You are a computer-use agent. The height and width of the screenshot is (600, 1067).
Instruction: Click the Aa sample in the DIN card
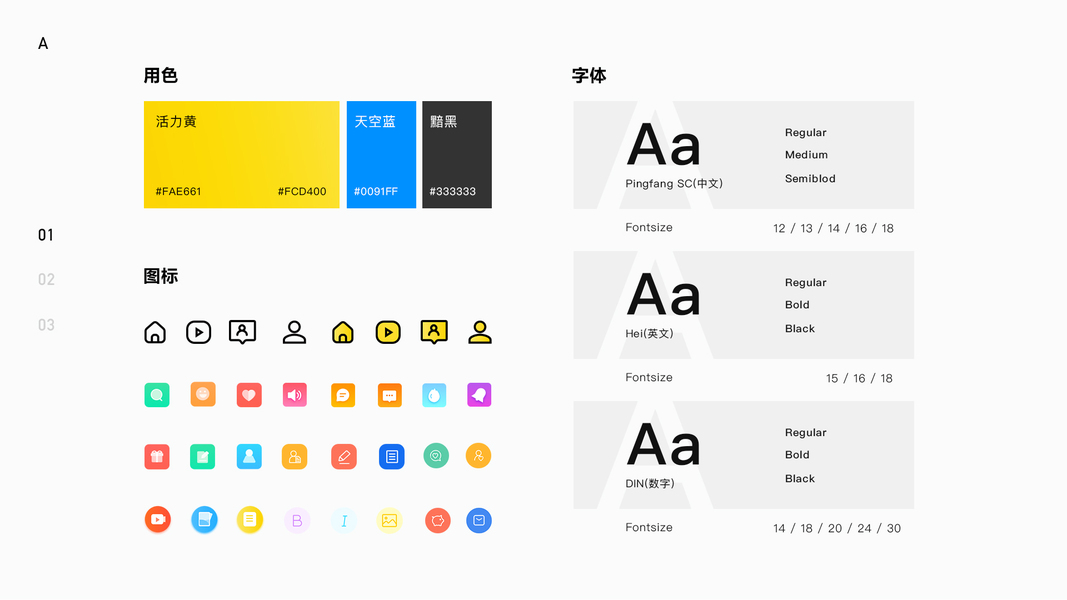[x=663, y=445]
